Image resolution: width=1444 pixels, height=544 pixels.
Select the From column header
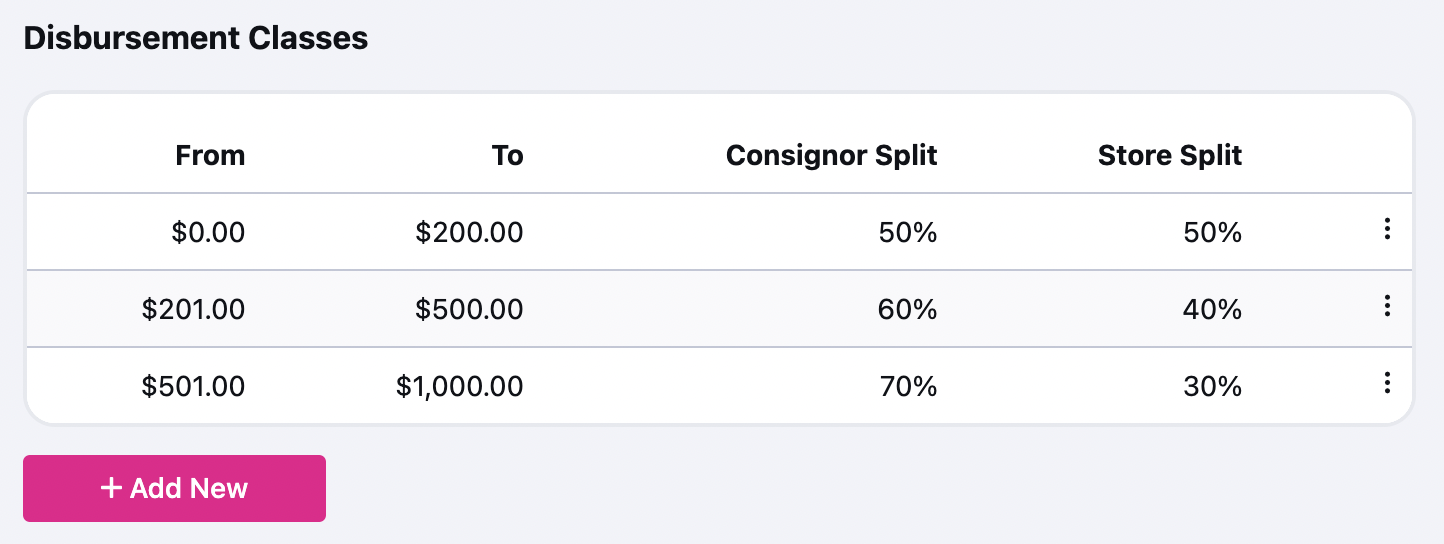pos(210,155)
